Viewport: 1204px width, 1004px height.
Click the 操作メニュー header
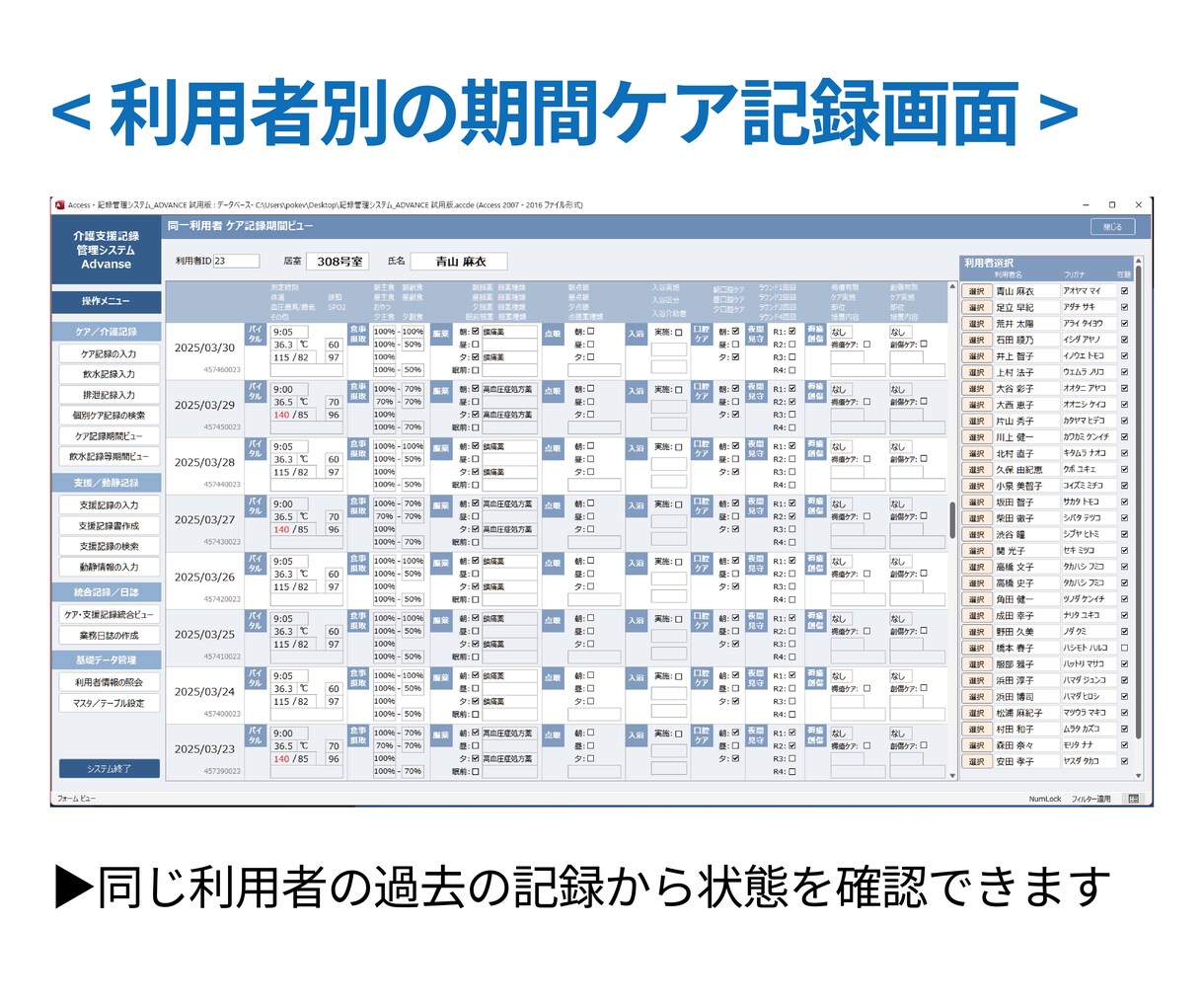click(106, 300)
